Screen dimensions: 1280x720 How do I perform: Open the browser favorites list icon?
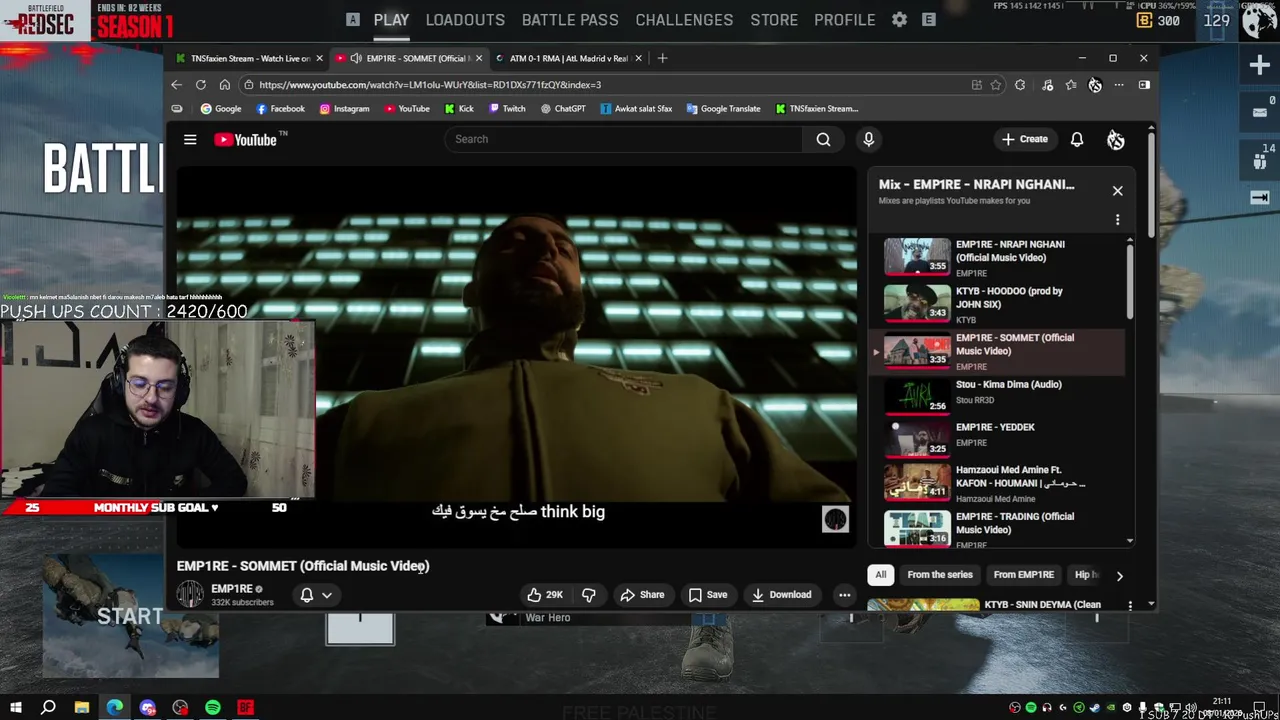pyautogui.click(x=1071, y=85)
